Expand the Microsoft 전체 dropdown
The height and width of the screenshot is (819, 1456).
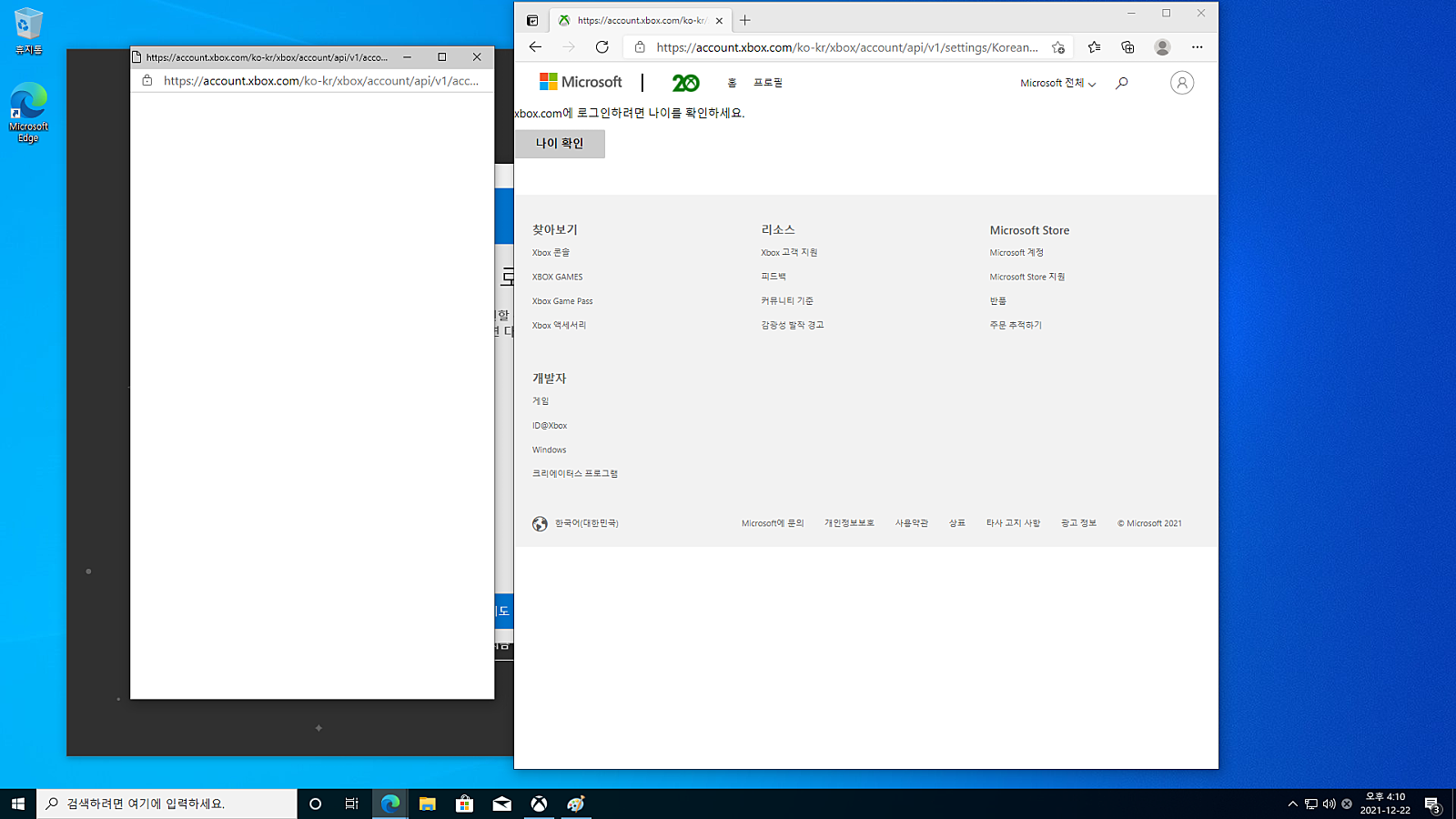1057,83
